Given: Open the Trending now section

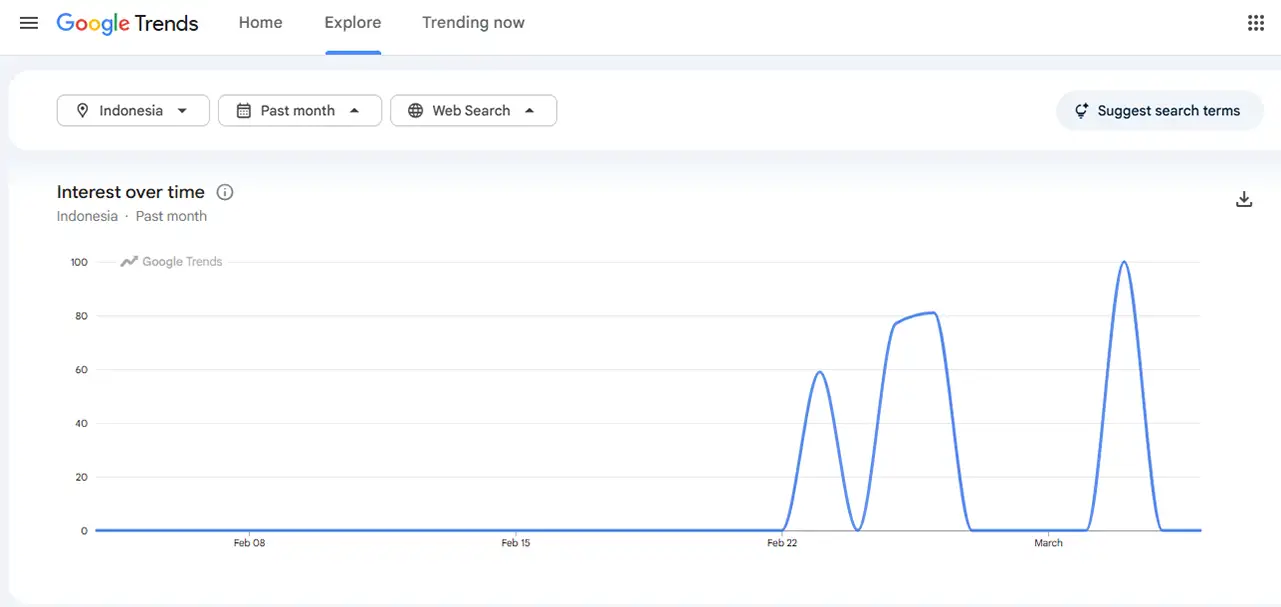Looking at the screenshot, I should click(x=472, y=22).
